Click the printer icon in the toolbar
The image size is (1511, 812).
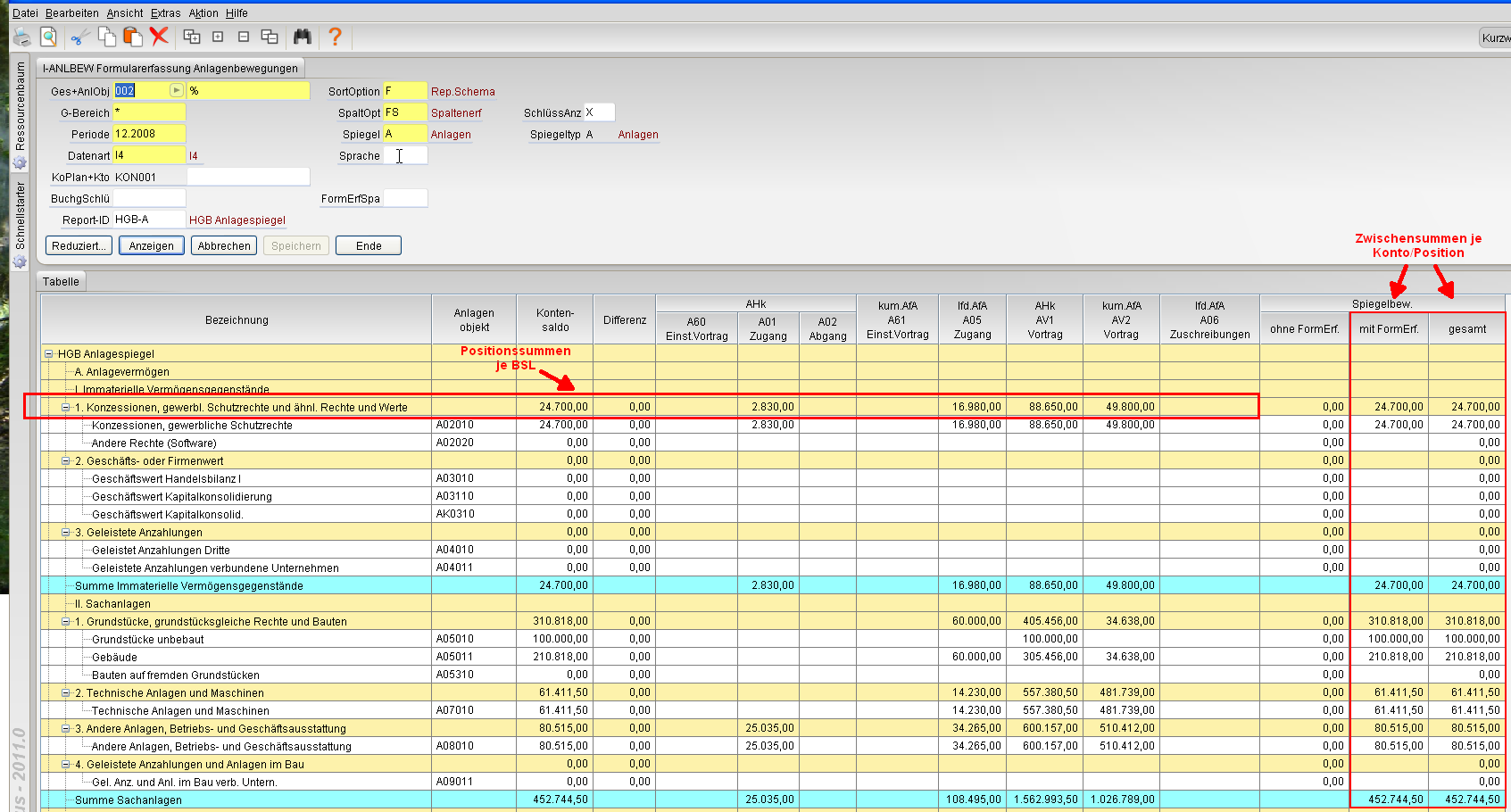pyautogui.click(x=21, y=37)
